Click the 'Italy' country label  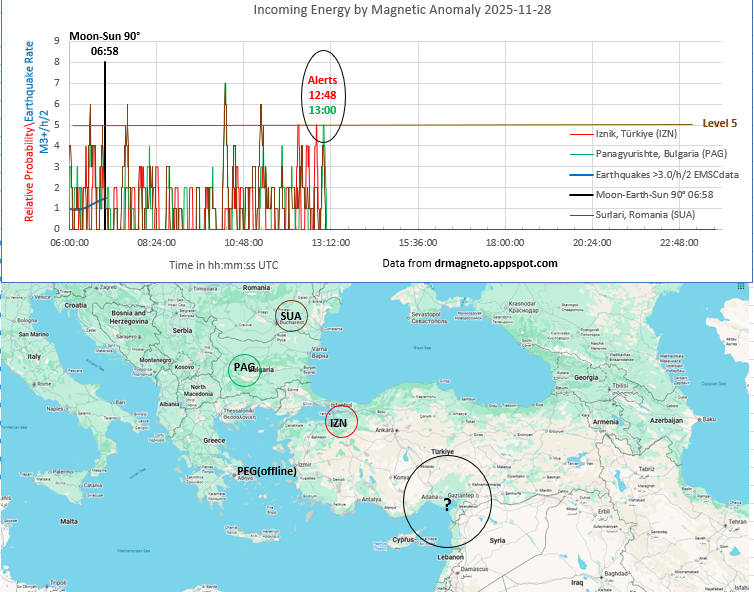click(34, 357)
